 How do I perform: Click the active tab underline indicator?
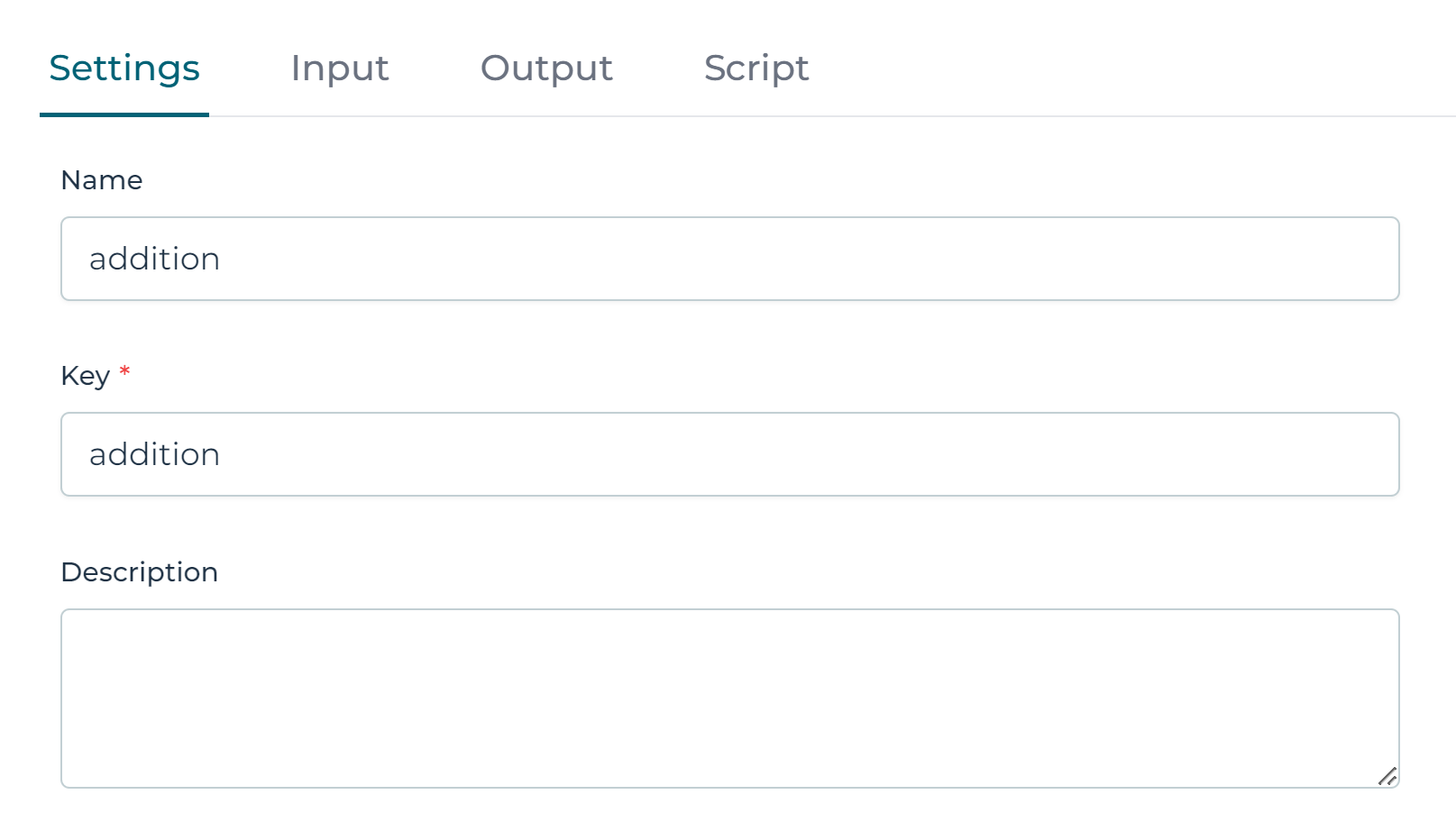pos(124,114)
